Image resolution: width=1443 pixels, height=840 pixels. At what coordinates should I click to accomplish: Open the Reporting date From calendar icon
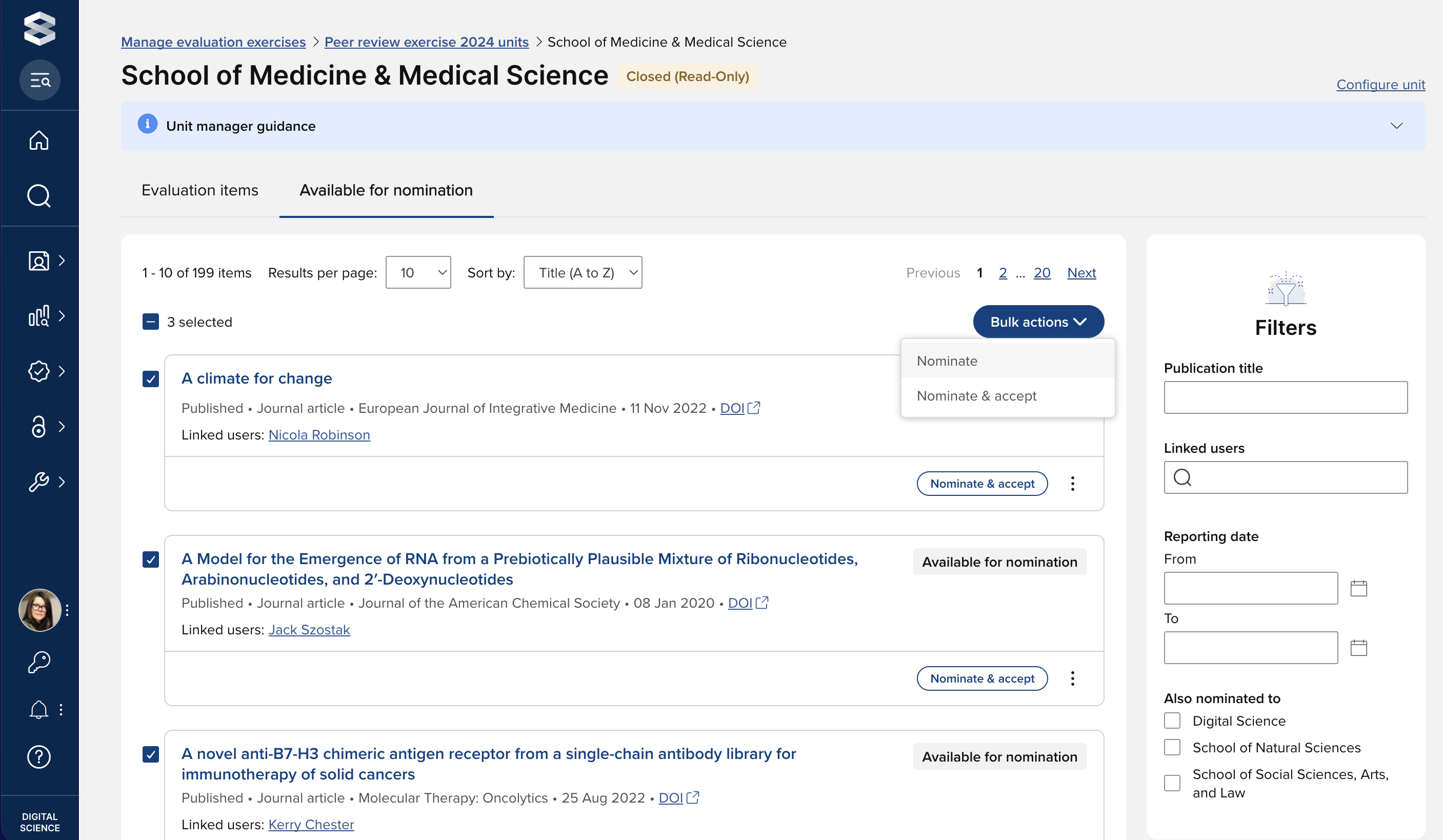pyautogui.click(x=1358, y=588)
